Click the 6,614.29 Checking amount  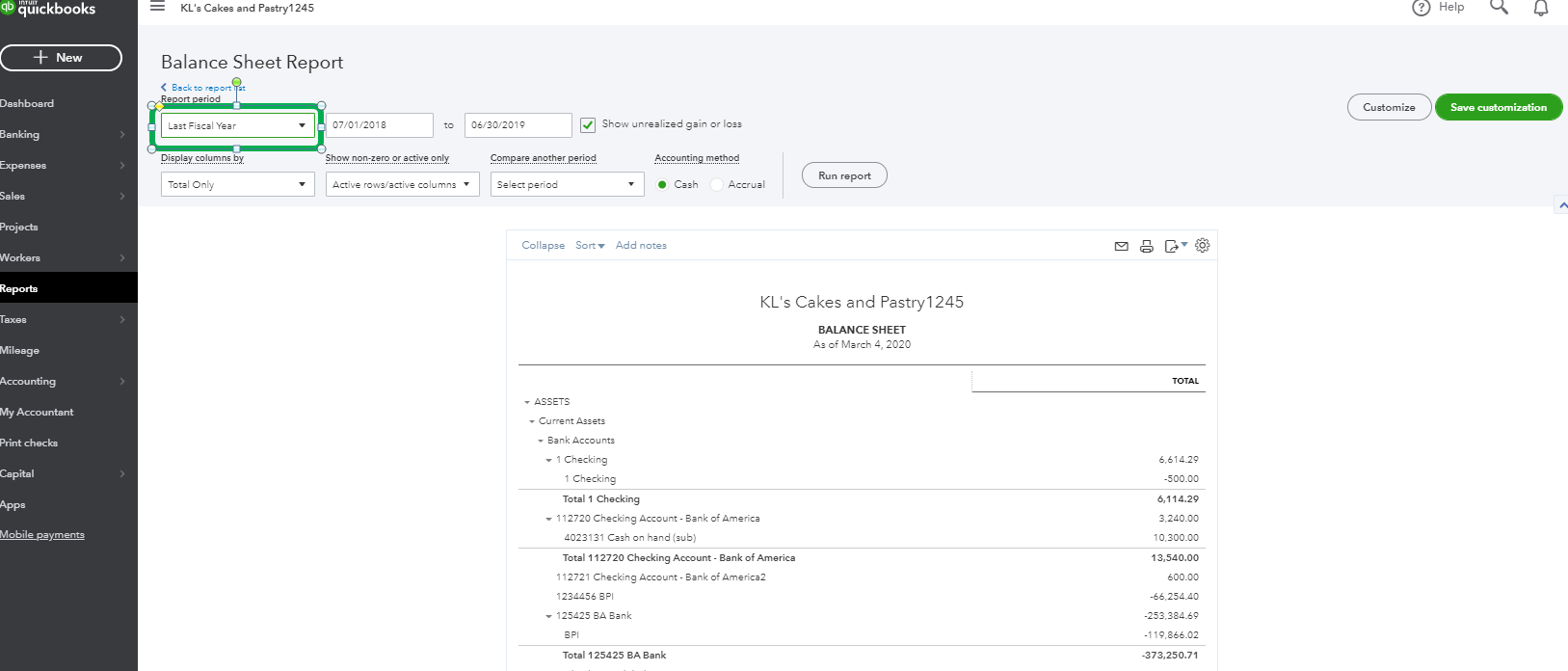[x=1179, y=460]
